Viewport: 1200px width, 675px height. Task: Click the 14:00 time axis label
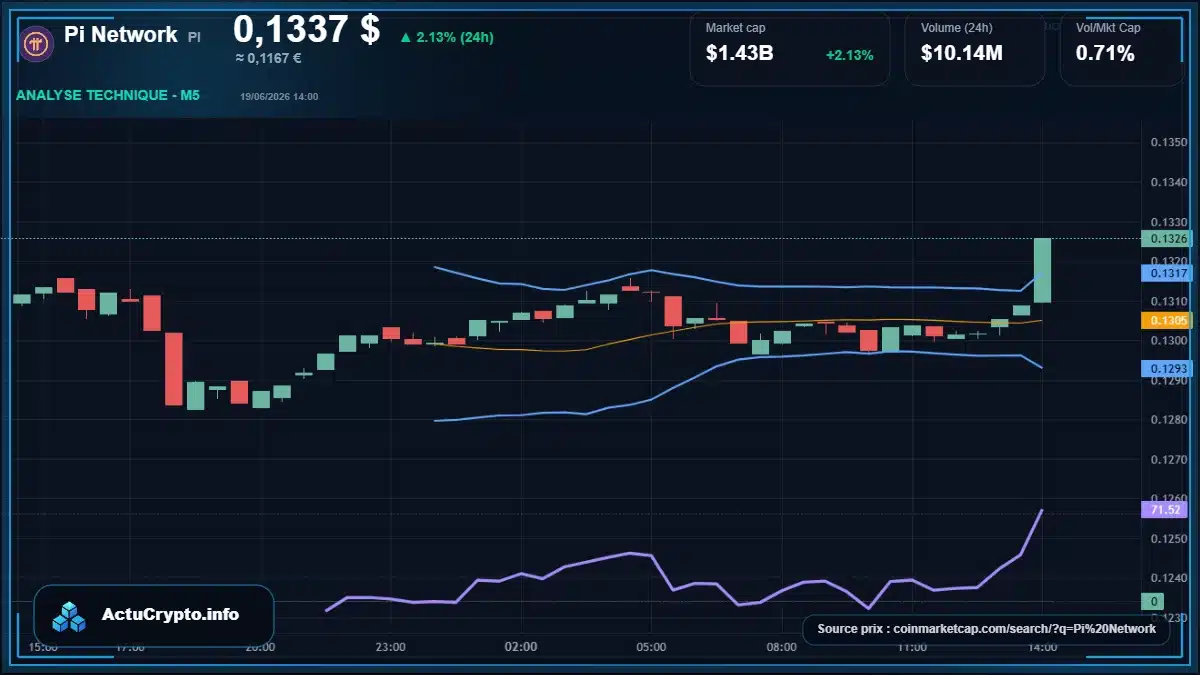[1042, 647]
